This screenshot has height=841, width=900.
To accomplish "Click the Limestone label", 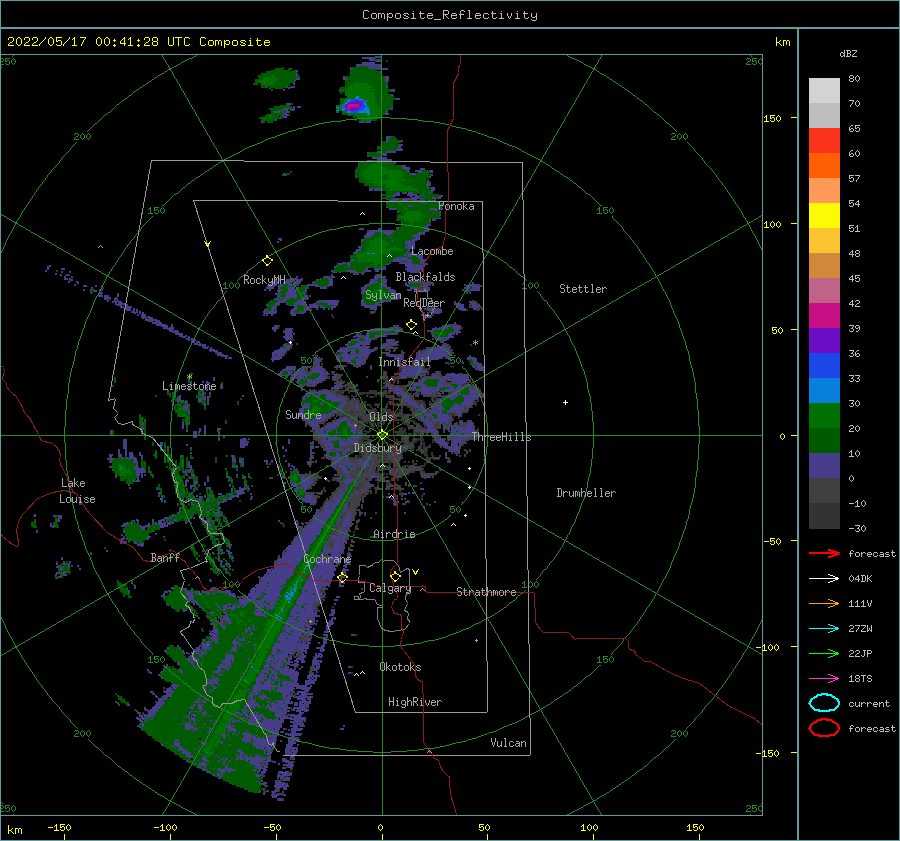I will tap(189, 386).
